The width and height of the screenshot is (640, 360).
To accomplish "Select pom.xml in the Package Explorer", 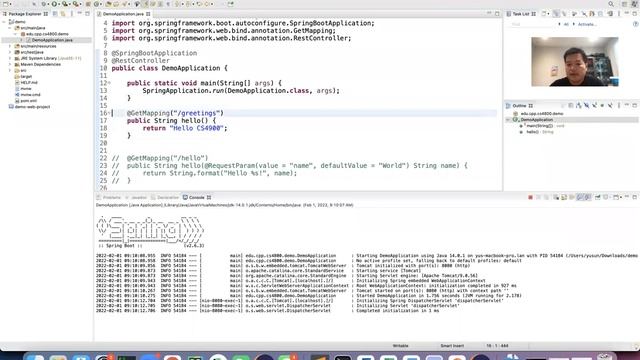I will 29,101.
